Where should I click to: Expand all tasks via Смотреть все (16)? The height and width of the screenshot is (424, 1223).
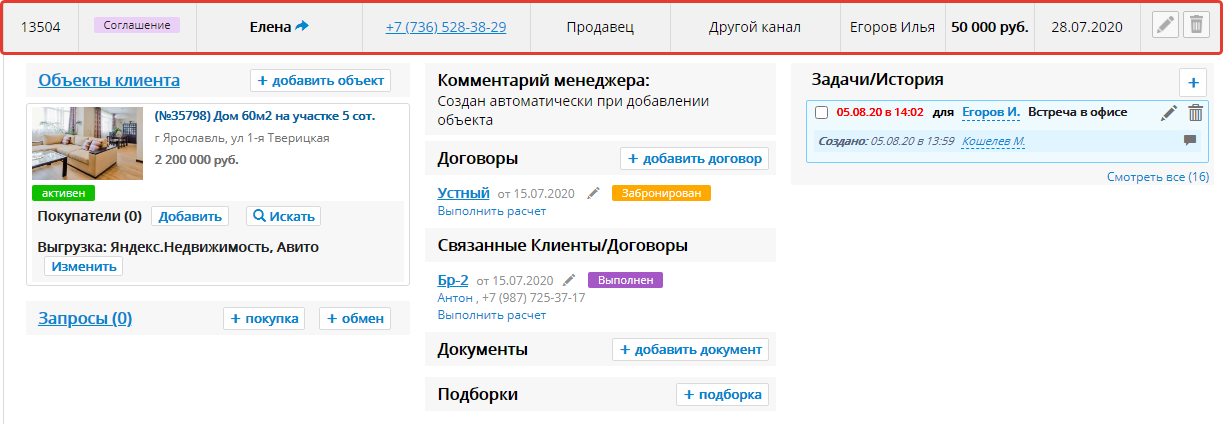click(x=1157, y=177)
